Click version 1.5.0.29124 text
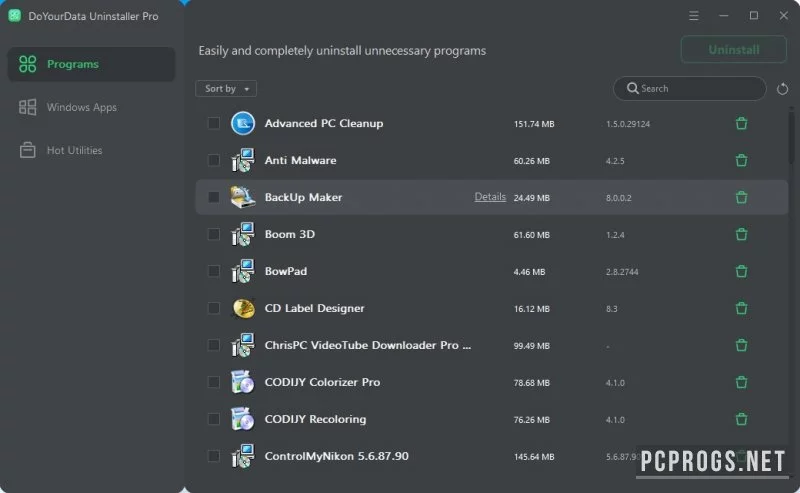Screen dimensions: 800x493 [x=628, y=124]
